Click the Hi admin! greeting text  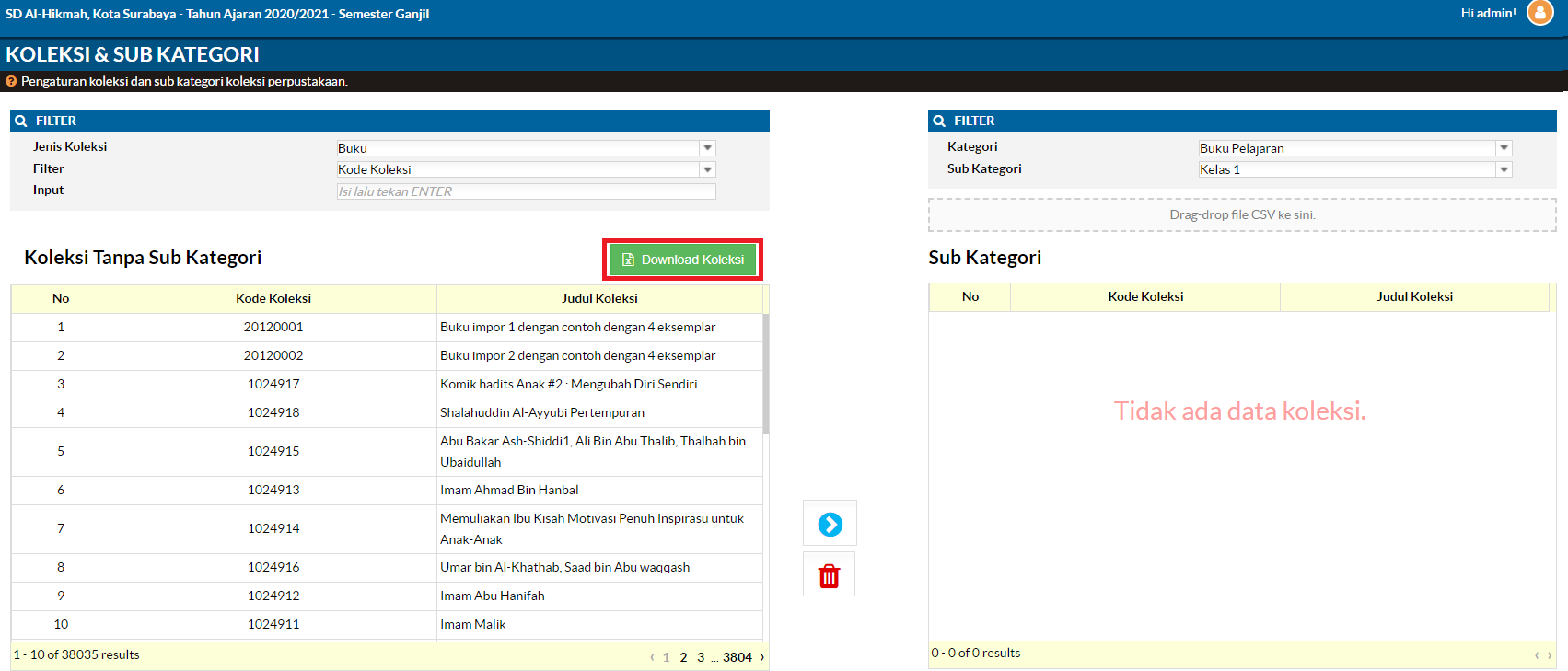tap(1488, 13)
